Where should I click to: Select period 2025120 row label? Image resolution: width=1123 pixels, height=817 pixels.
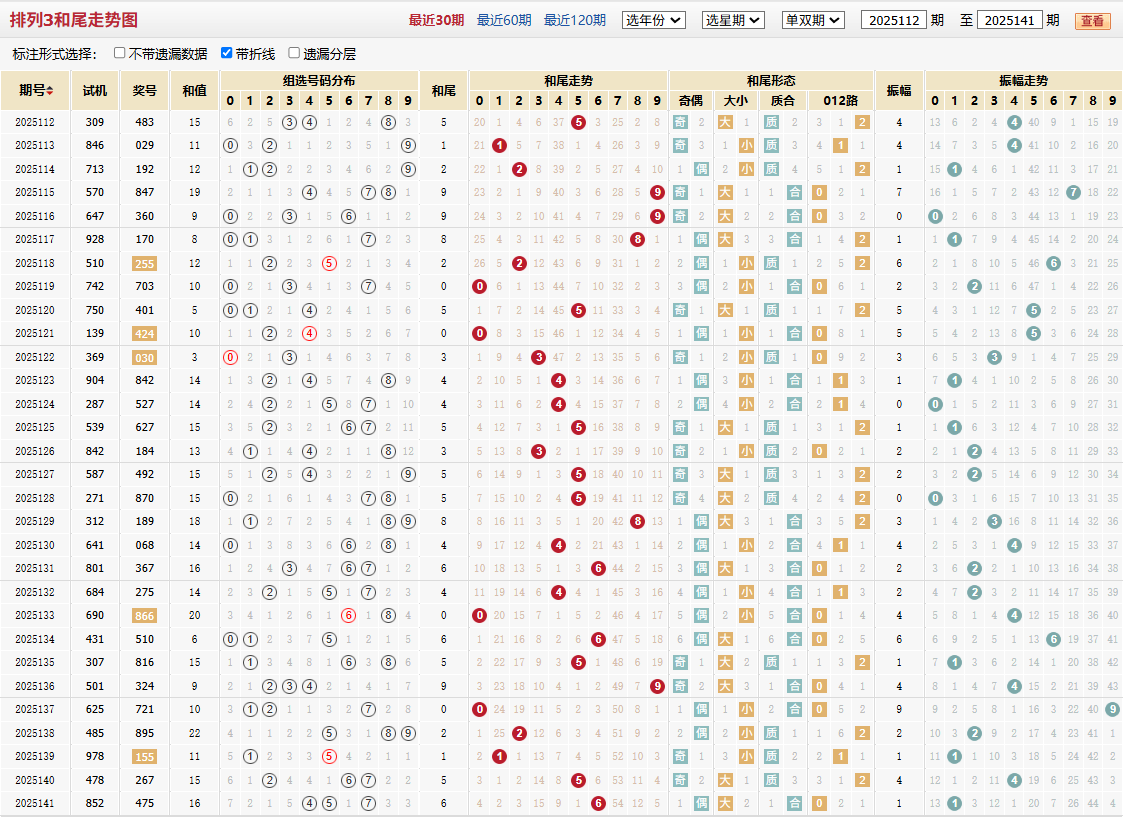point(34,310)
